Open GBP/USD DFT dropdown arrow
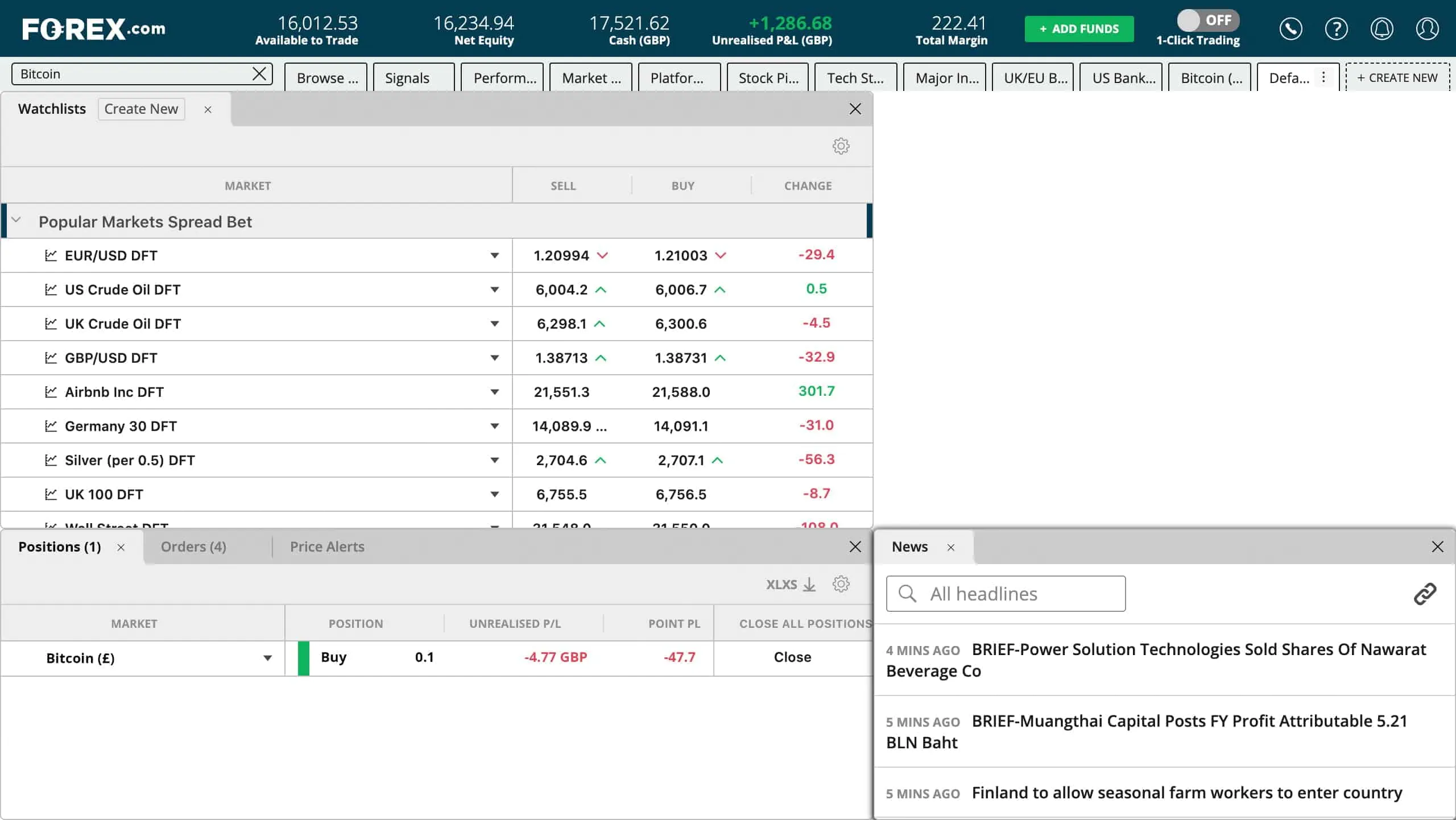This screenshot has width=1456, height=820. click(494, 358)
